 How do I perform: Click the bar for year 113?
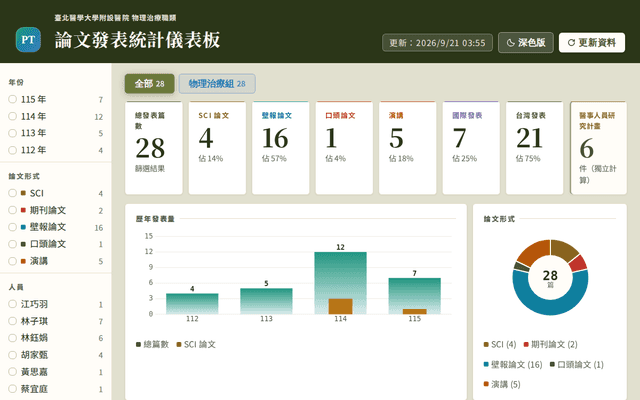click(266, 301)
